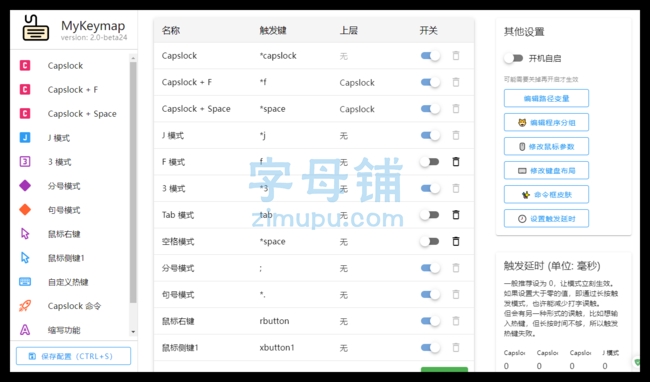Click the purple diamond 分号模式 icon
Image resolution: width=650 pixels, height=382 pixels.
point(25,186)
